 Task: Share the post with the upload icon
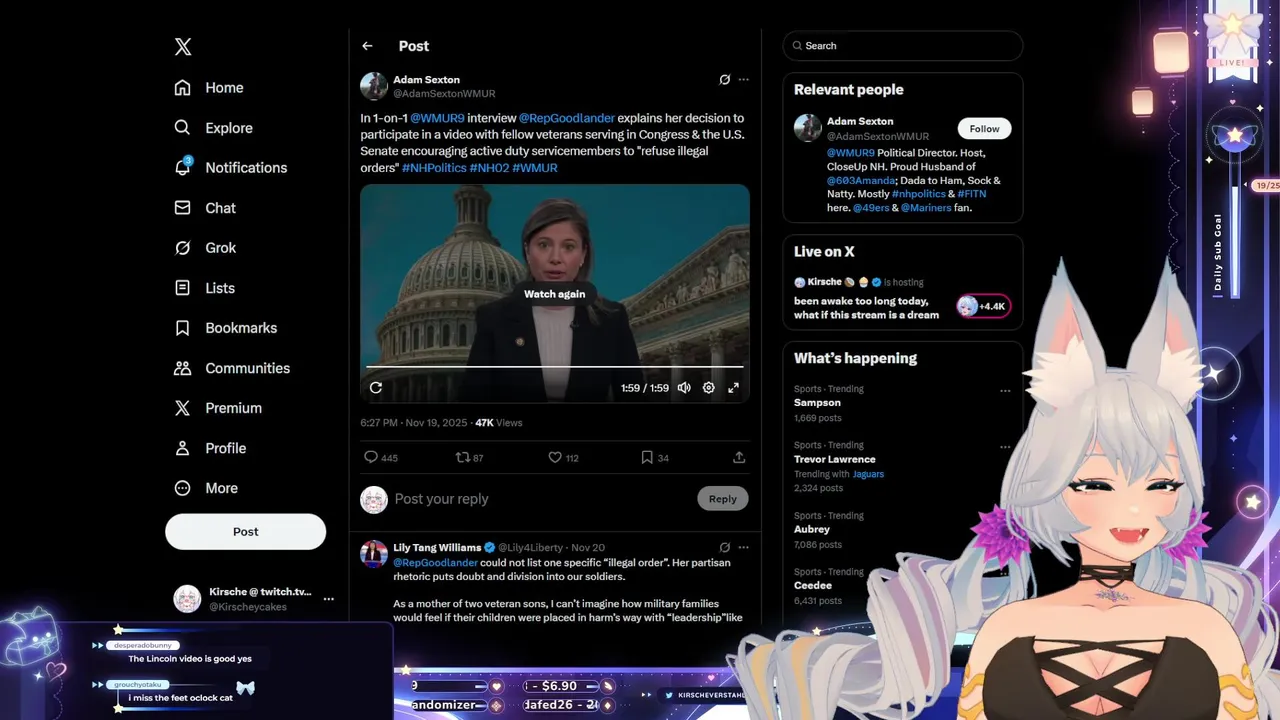pyautogui.click(x=739, y=457)
